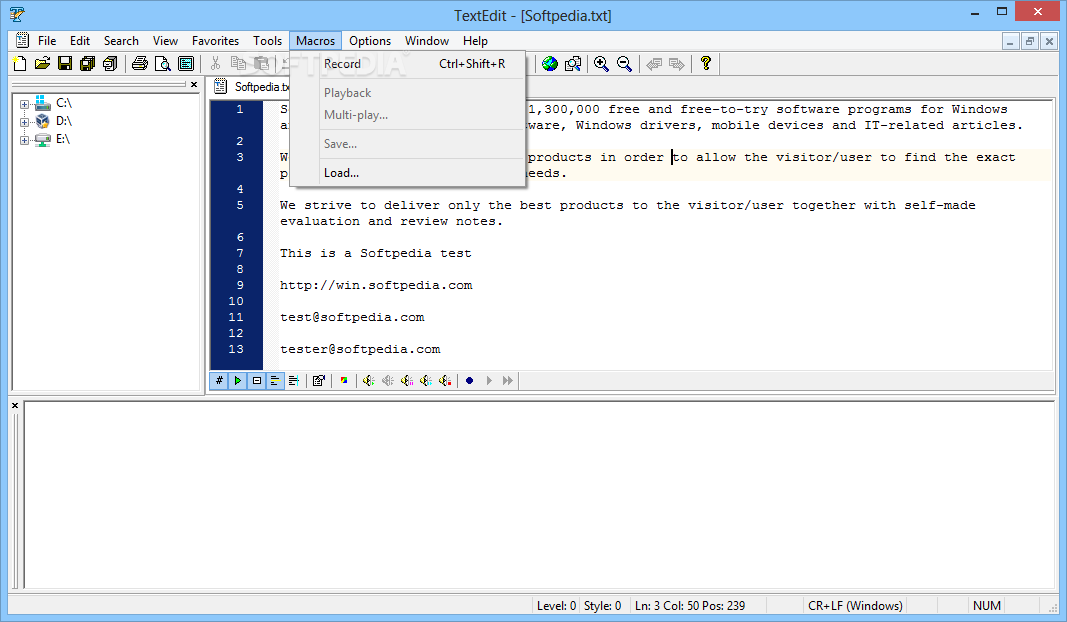Click the document icon left of the File menu
The image size is (1067, 622).
point(22,41)
